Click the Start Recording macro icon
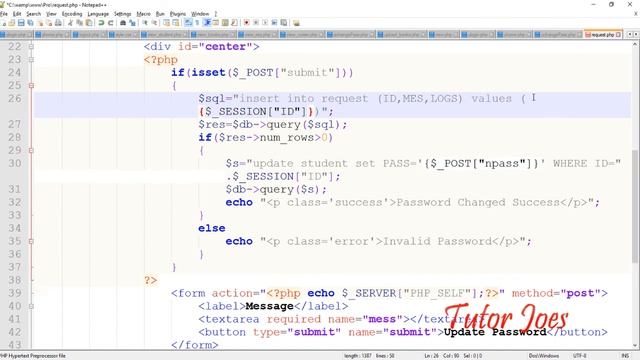 (x=246, y=23)
